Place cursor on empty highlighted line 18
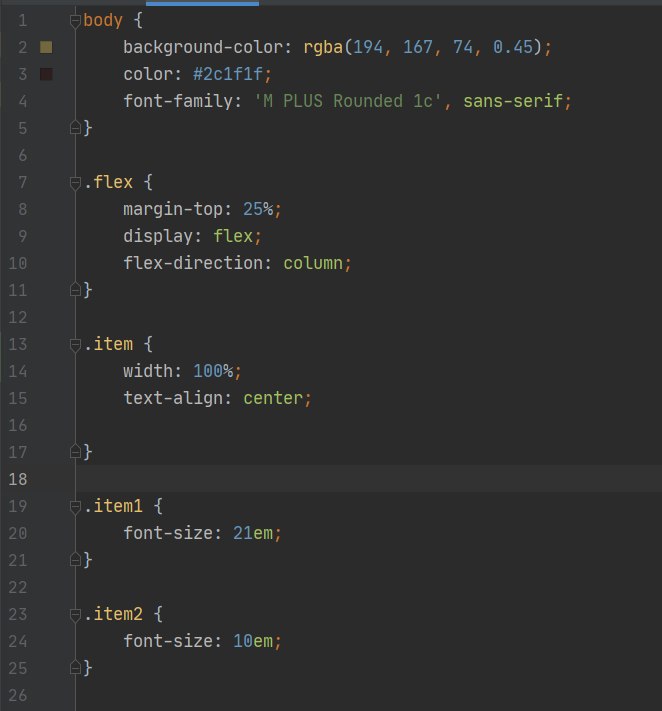Image resolution: width=662 pixels, height=711 pixels. (x=368, y=479)
